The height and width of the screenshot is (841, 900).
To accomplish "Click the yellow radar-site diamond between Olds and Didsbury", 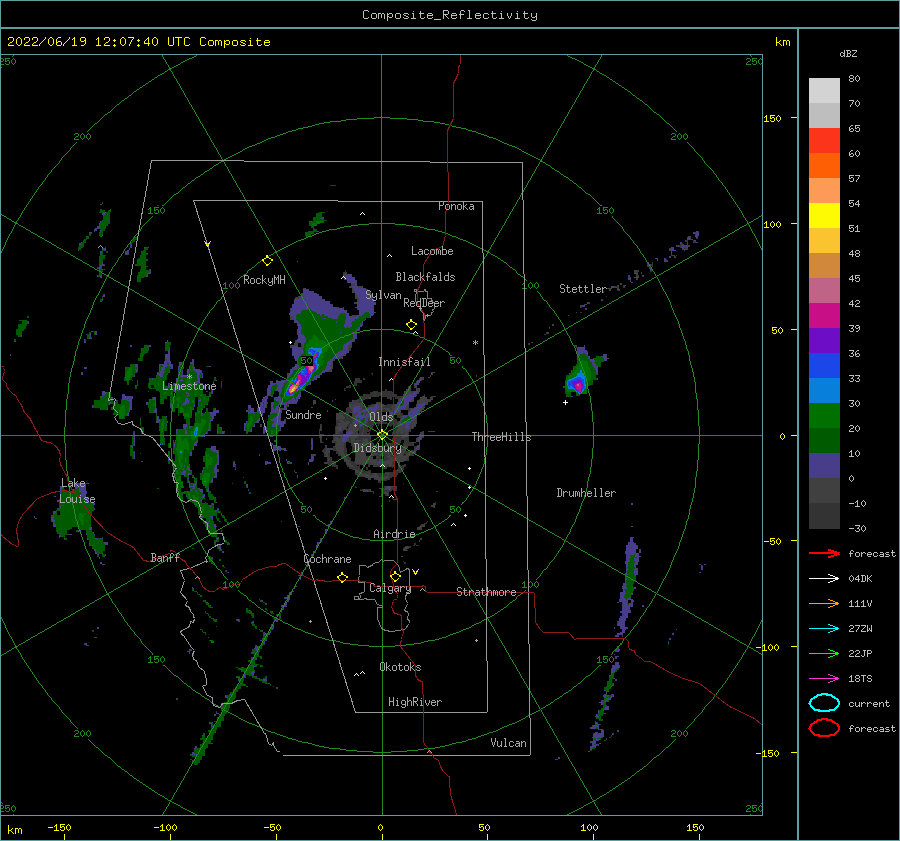I will point(382,435).
